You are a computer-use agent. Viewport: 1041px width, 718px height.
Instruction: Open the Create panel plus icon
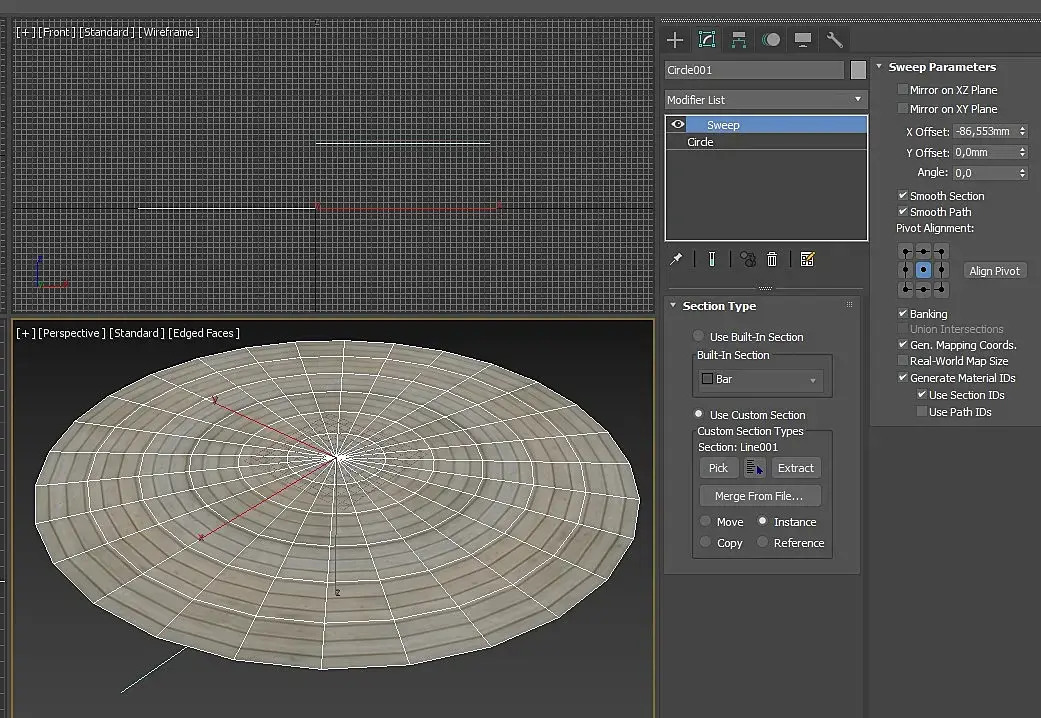[675, 40]
